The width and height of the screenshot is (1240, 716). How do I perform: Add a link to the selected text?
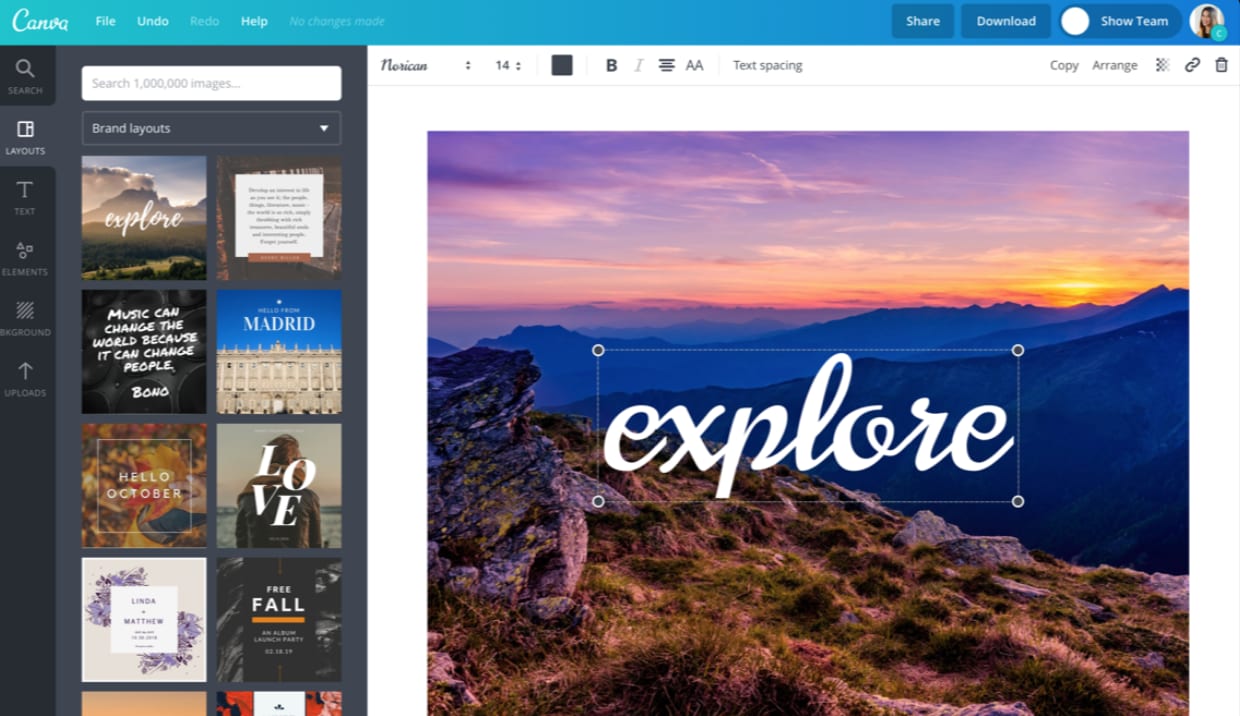click(x=1192, y=64)
